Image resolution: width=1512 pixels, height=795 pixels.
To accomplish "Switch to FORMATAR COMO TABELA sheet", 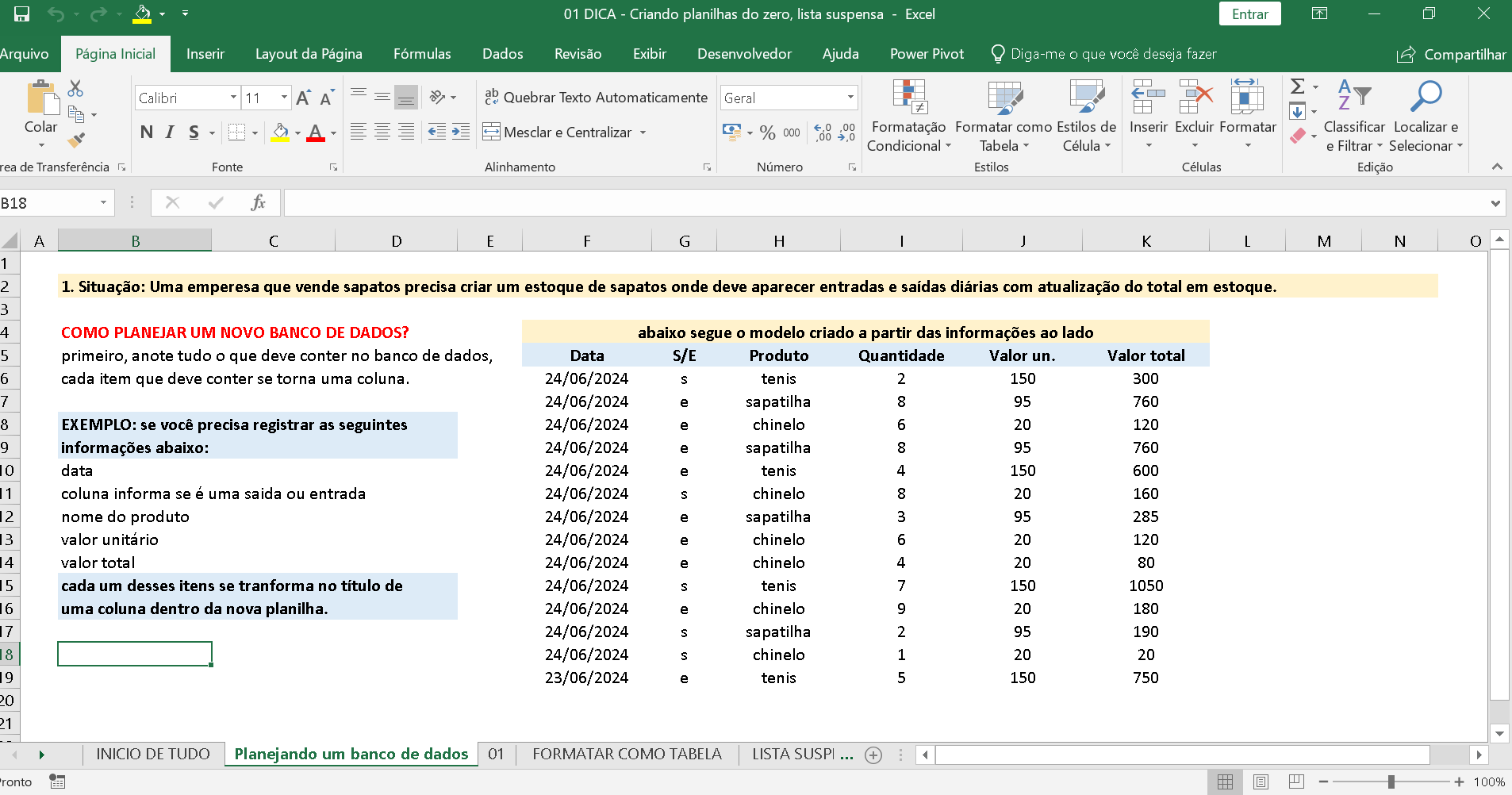I will [627, 754].
